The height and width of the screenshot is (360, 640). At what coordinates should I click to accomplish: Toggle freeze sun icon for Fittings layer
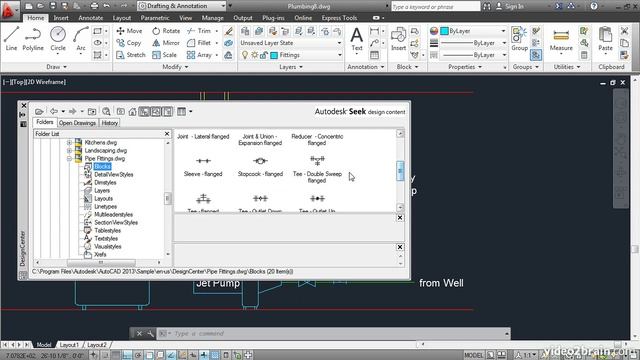254,55
